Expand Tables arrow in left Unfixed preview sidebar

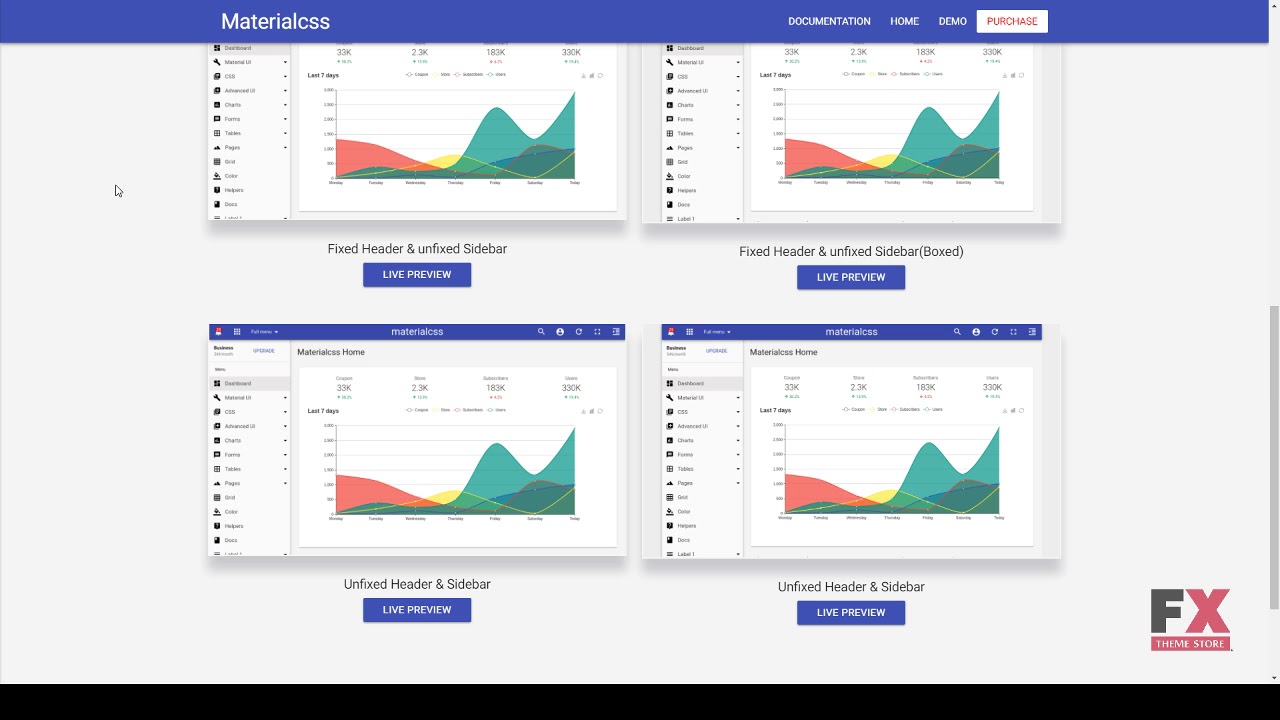point(285,469)
